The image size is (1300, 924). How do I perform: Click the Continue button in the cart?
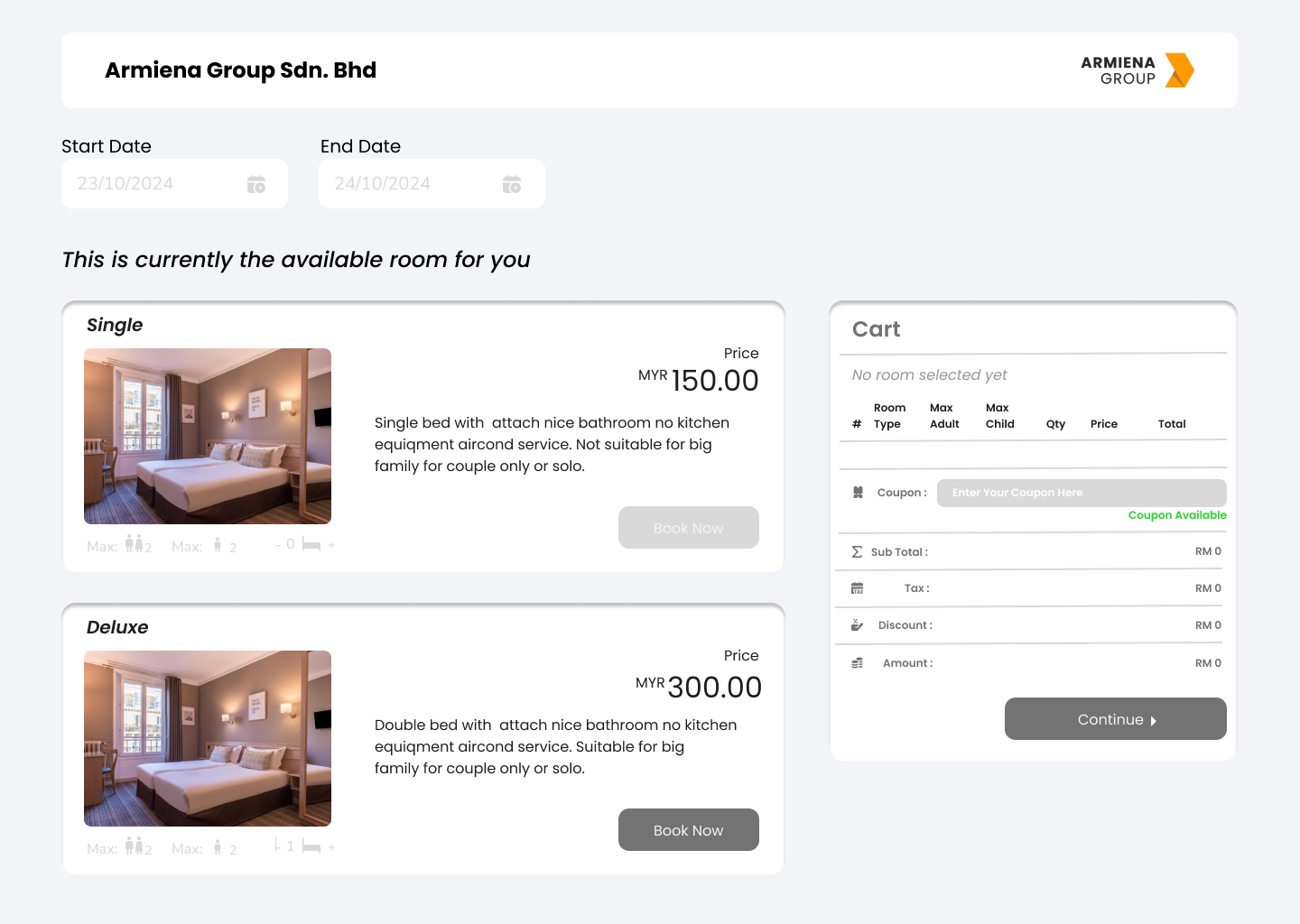(x=1115, y=719)
